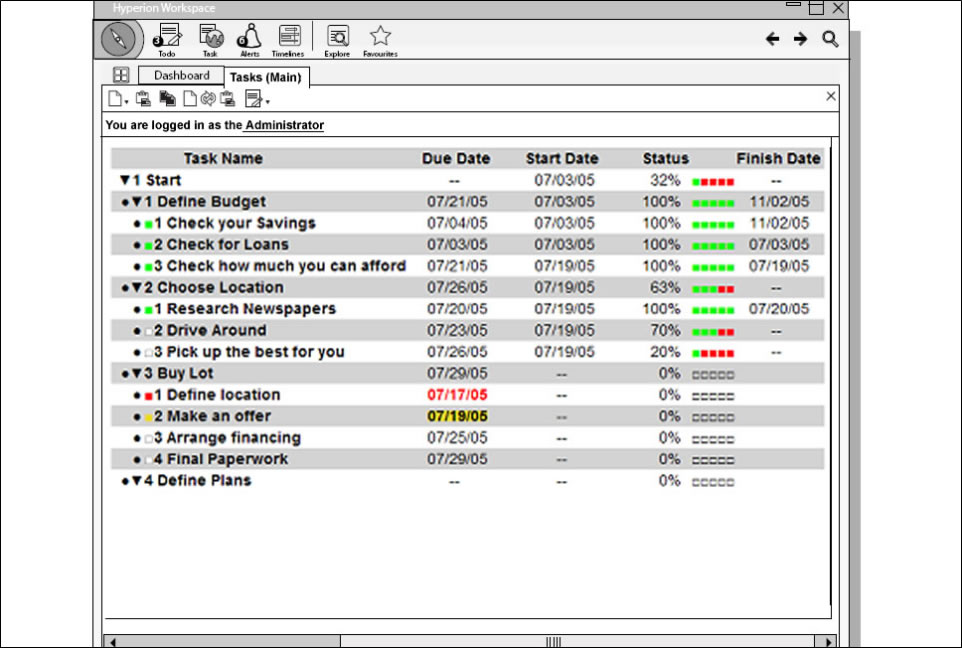Click the 1 Start progress bar
This screenshot has width=962, height=648.
(x=713, y=182)
